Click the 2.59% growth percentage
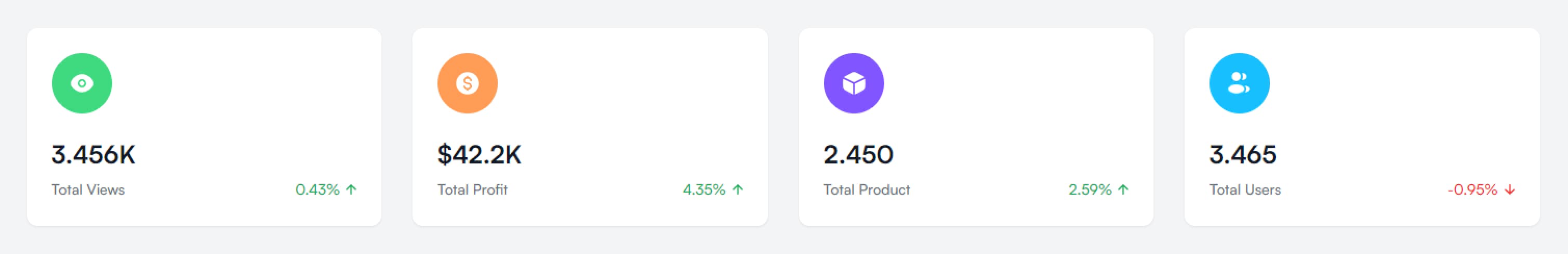This screenshot has width=1568, height=254. click(x=1089, y=190)
